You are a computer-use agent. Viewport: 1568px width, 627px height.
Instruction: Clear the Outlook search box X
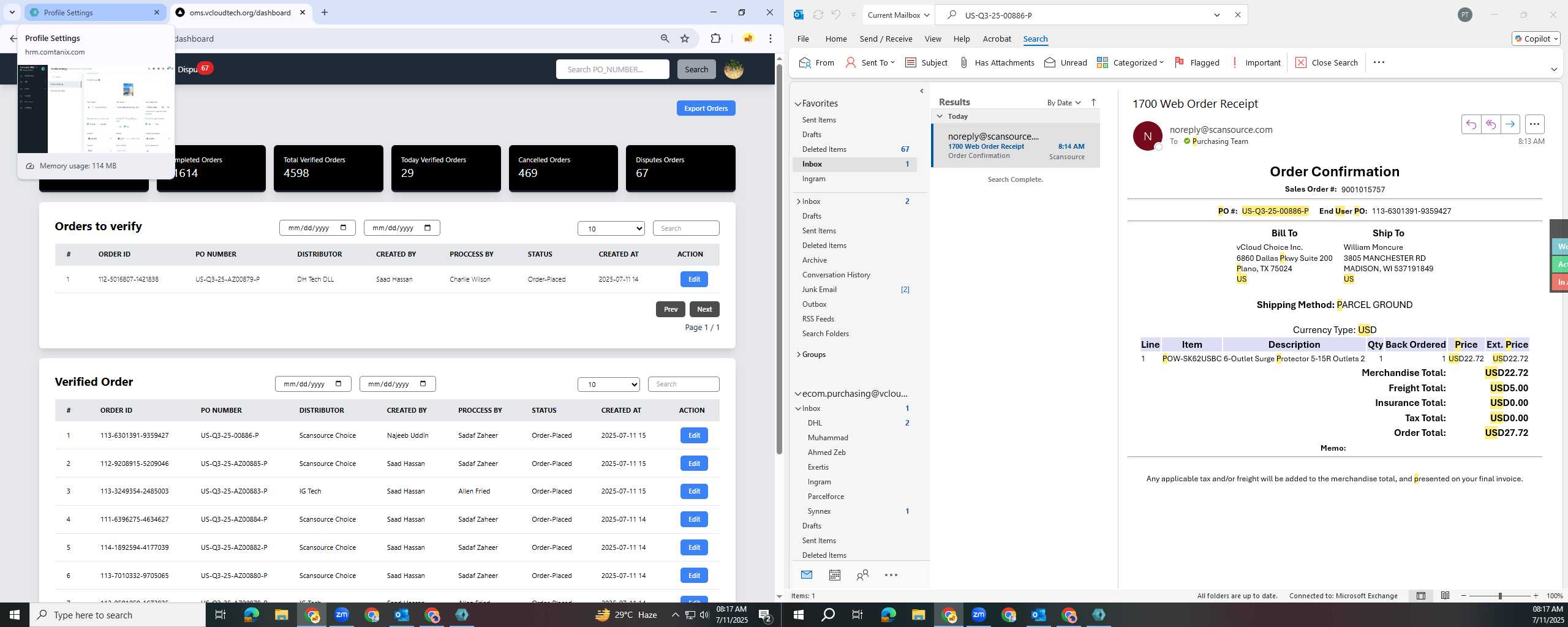(1237, 15)
